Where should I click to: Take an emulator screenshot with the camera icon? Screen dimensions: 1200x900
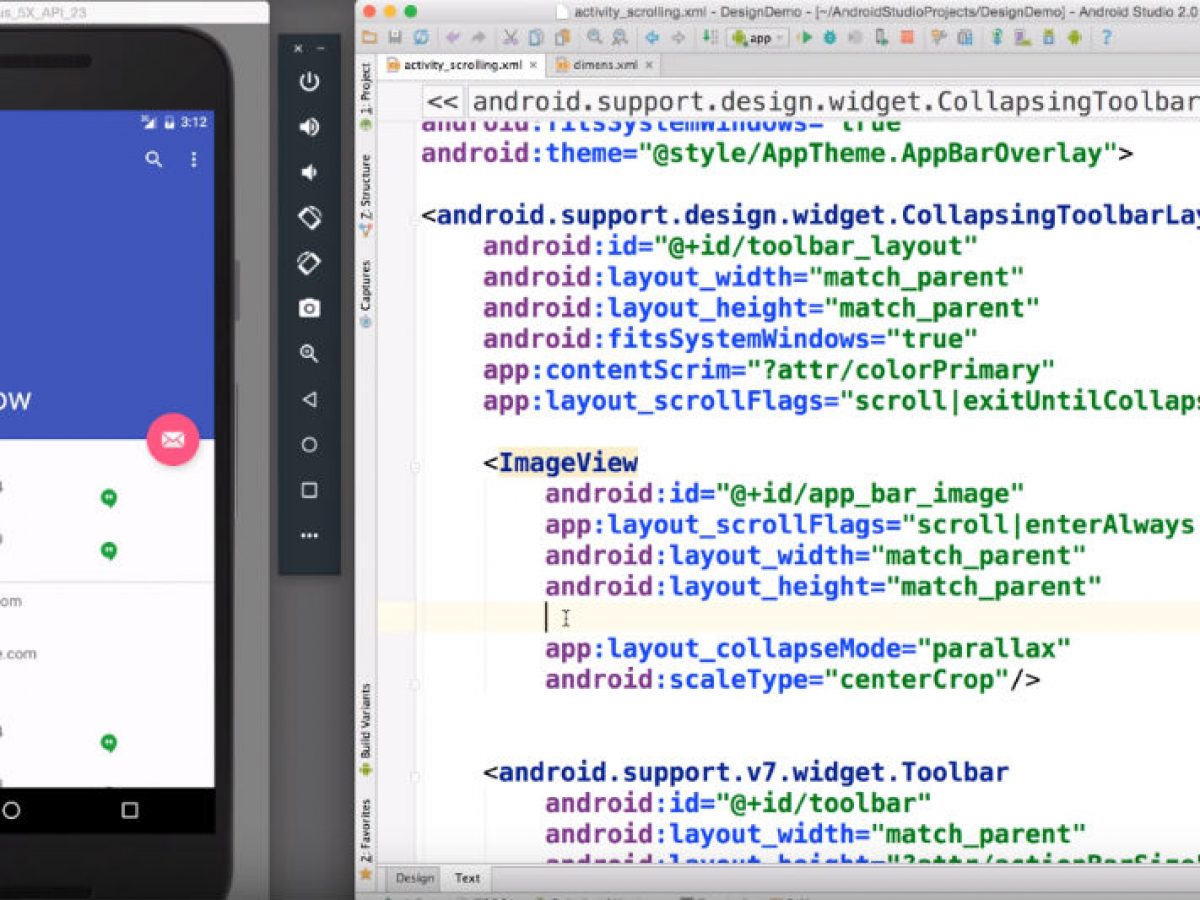click(x=309, y=308)
